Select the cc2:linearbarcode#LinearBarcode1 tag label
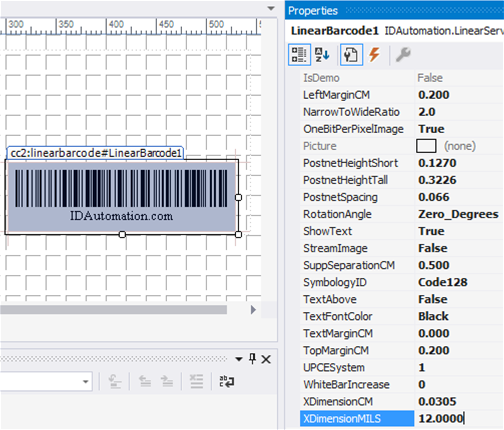Image resolution: width=504 pixels, height=430 pixels. [x=95, y=153]
